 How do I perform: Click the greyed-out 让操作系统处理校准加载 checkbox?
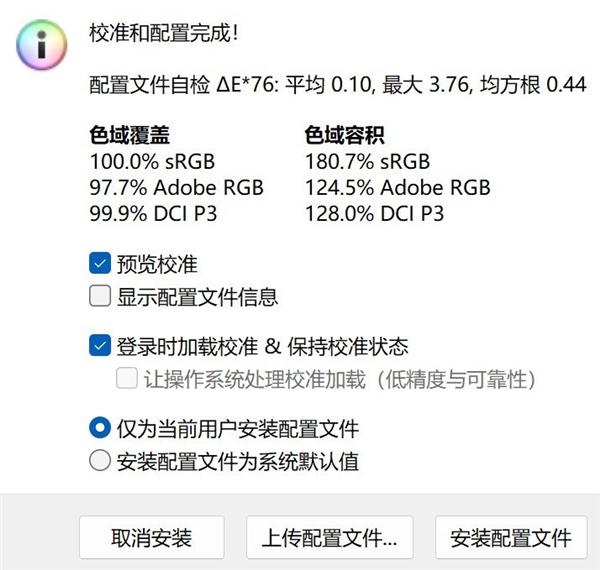(127, 379)
